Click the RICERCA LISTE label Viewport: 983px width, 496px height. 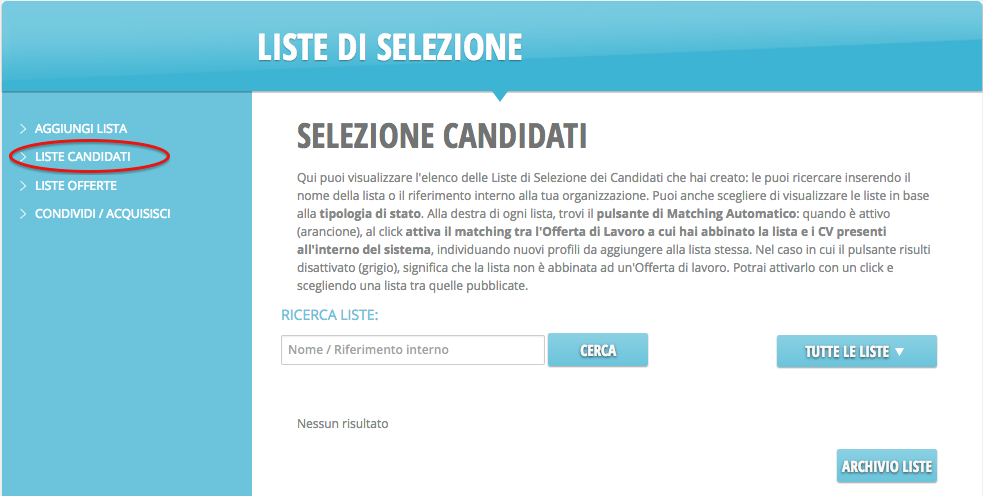[330, 315]
